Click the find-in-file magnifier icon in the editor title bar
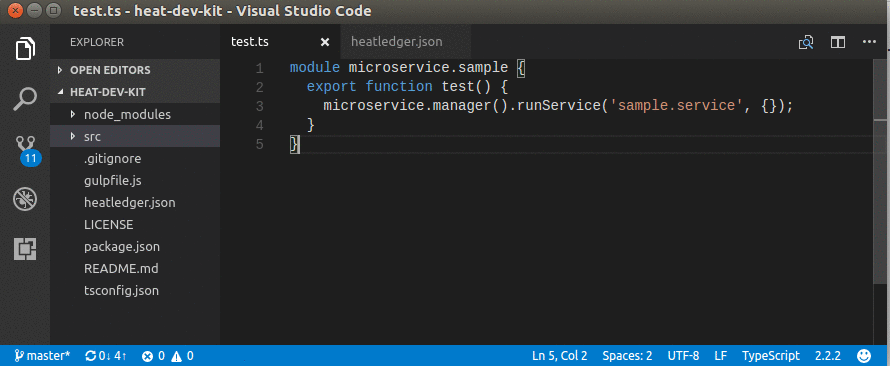Image resolution: width=890 pixels, height=366 pixels. coord(806,43)
